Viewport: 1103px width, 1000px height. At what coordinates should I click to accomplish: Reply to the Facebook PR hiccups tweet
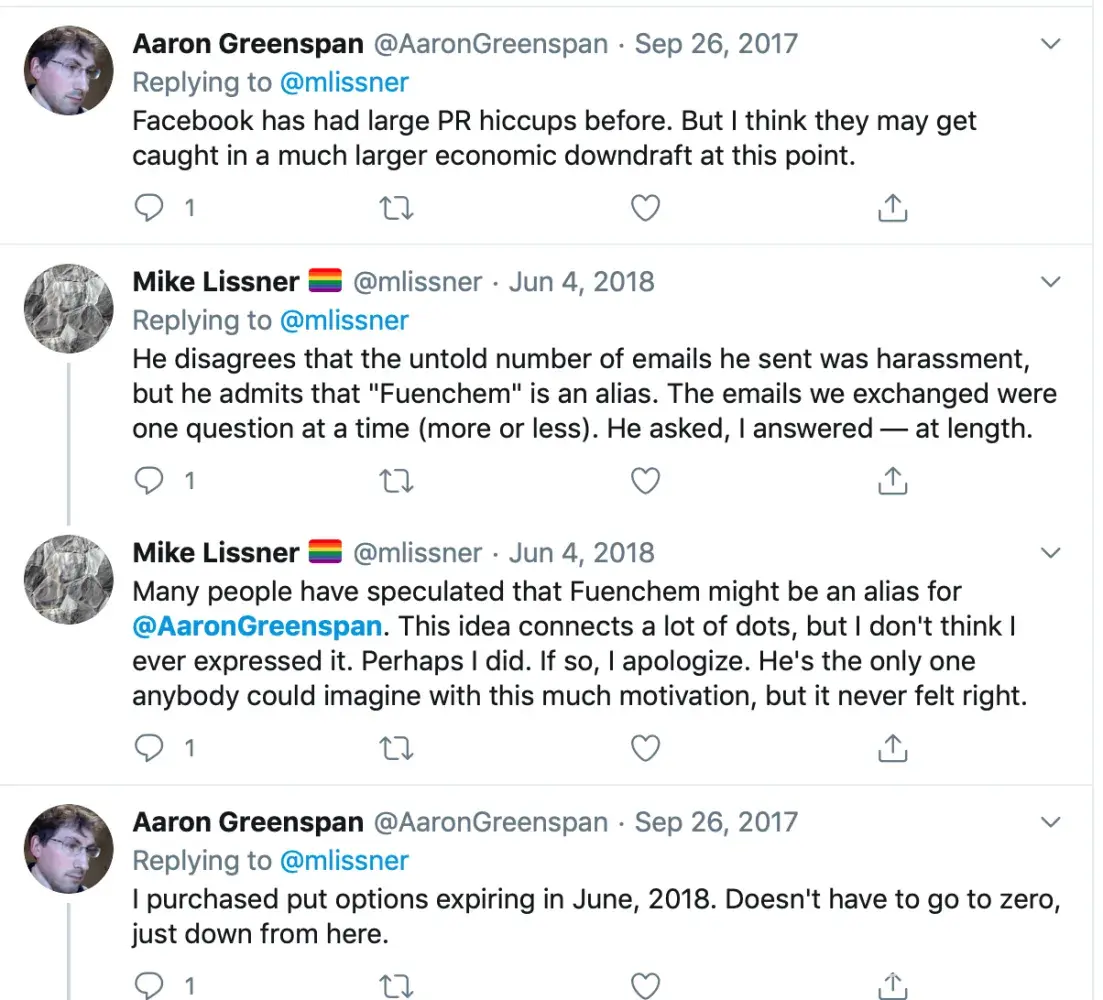(x=149, y=208)
